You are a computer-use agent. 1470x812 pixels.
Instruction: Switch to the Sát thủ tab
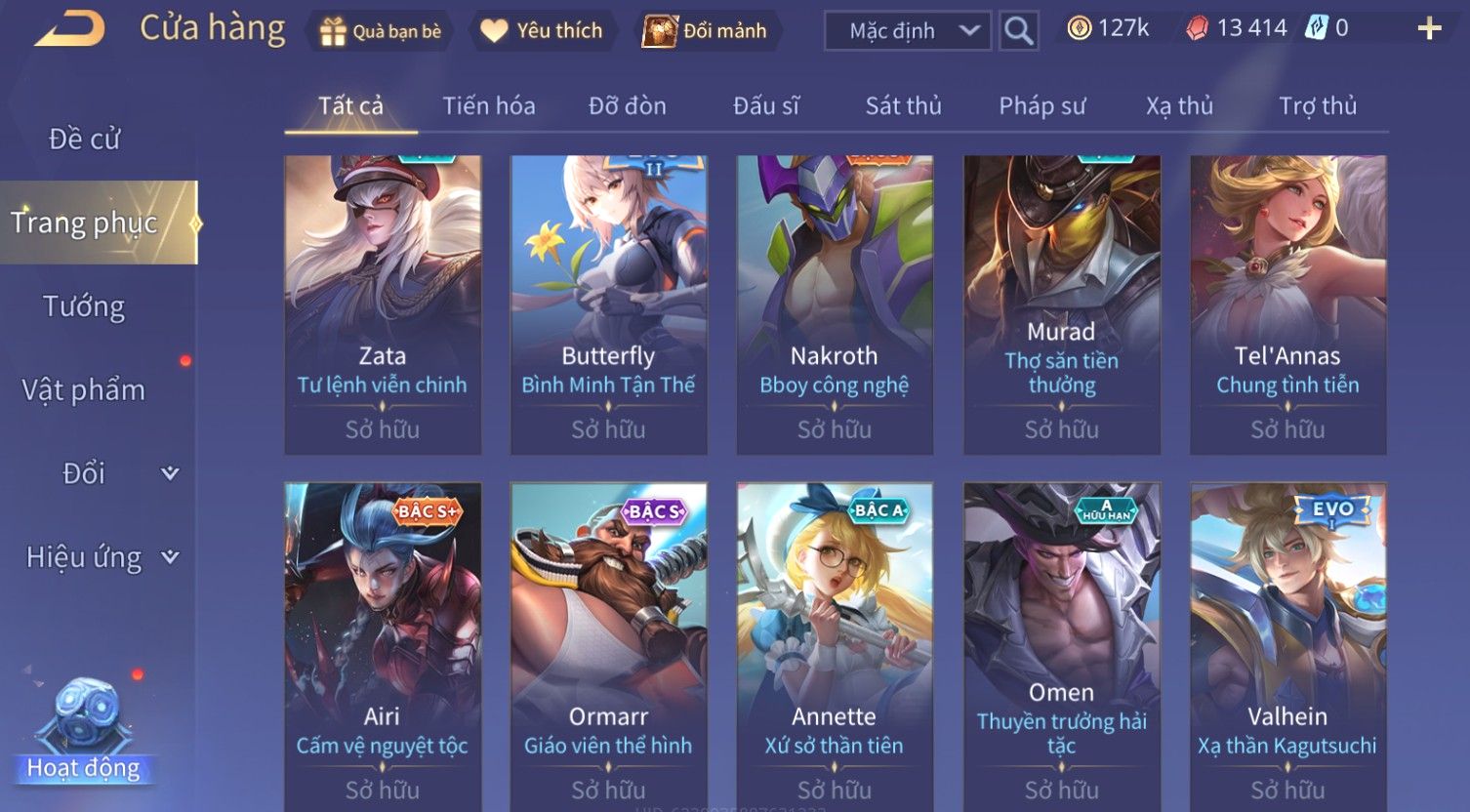tap(904, 105)
